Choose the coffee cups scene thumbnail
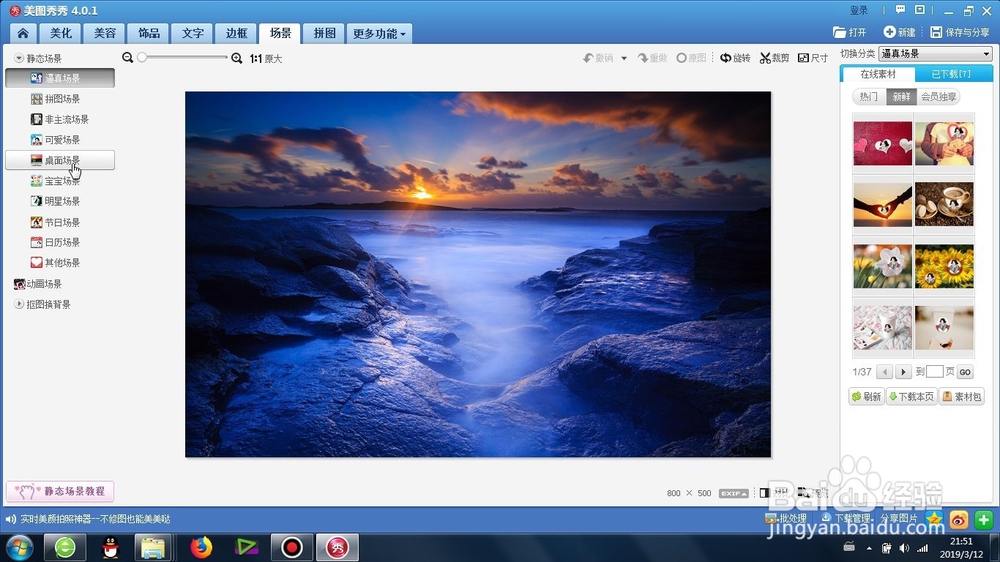The image size is (1000, 562). 945,205
